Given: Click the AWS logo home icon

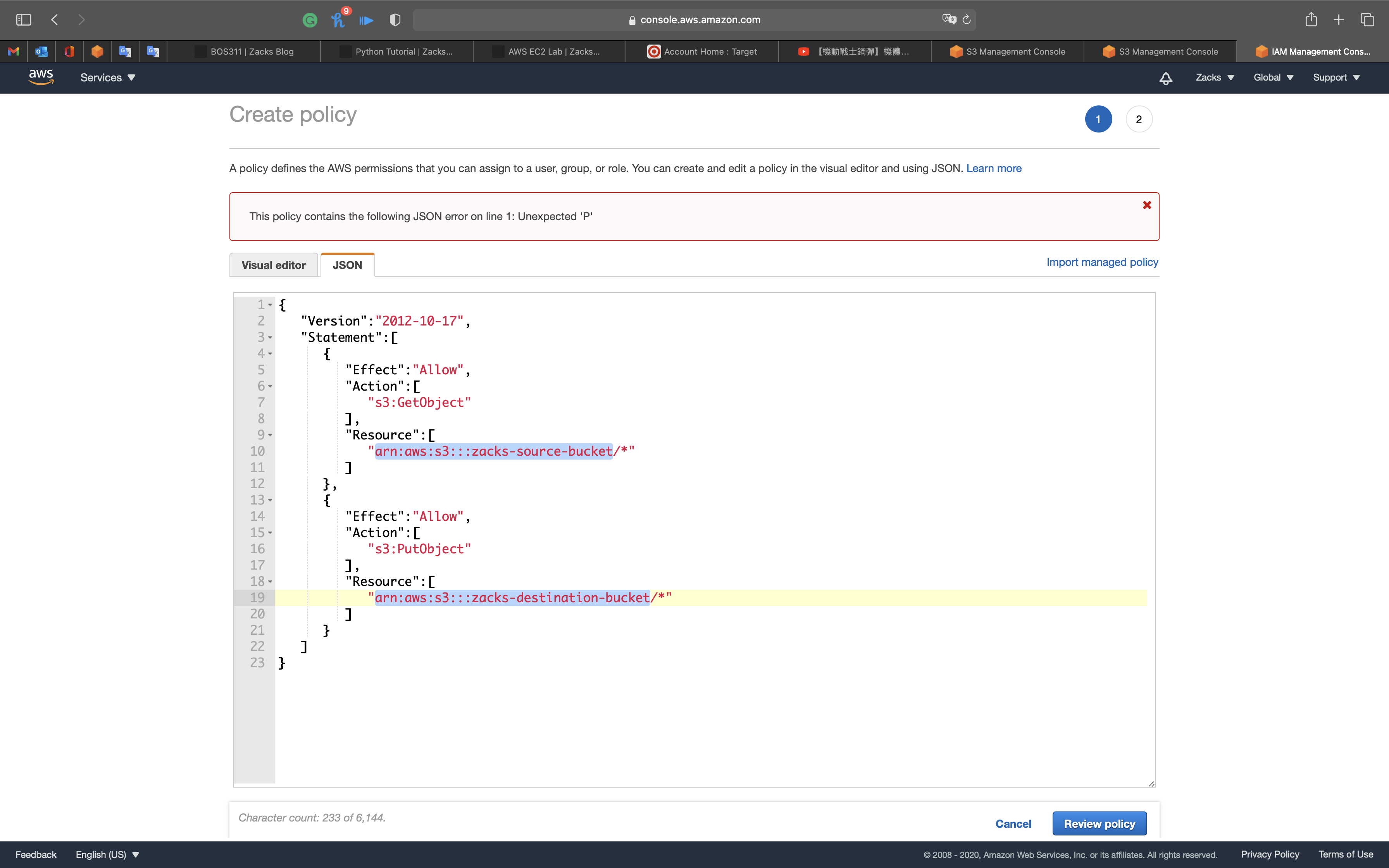Looking at the screenshot, I should [41, 77].
